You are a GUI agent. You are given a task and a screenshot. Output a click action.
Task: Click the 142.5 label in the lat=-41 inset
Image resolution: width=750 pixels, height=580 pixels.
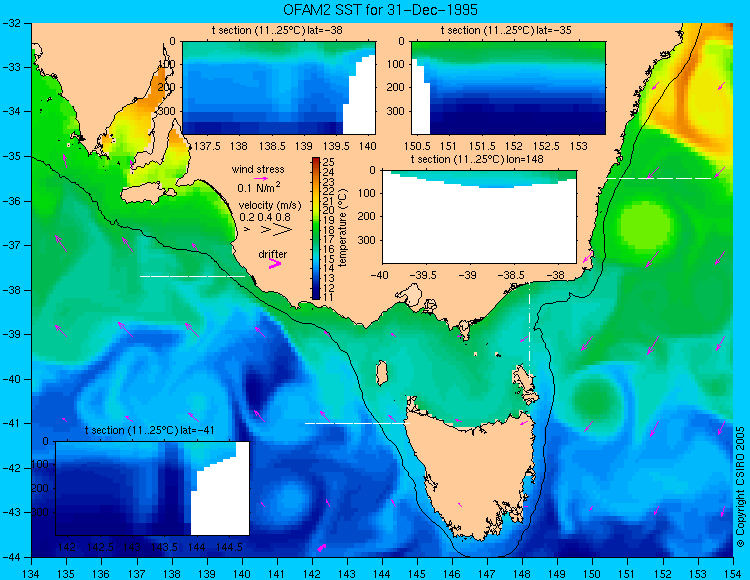pos(99,547)
